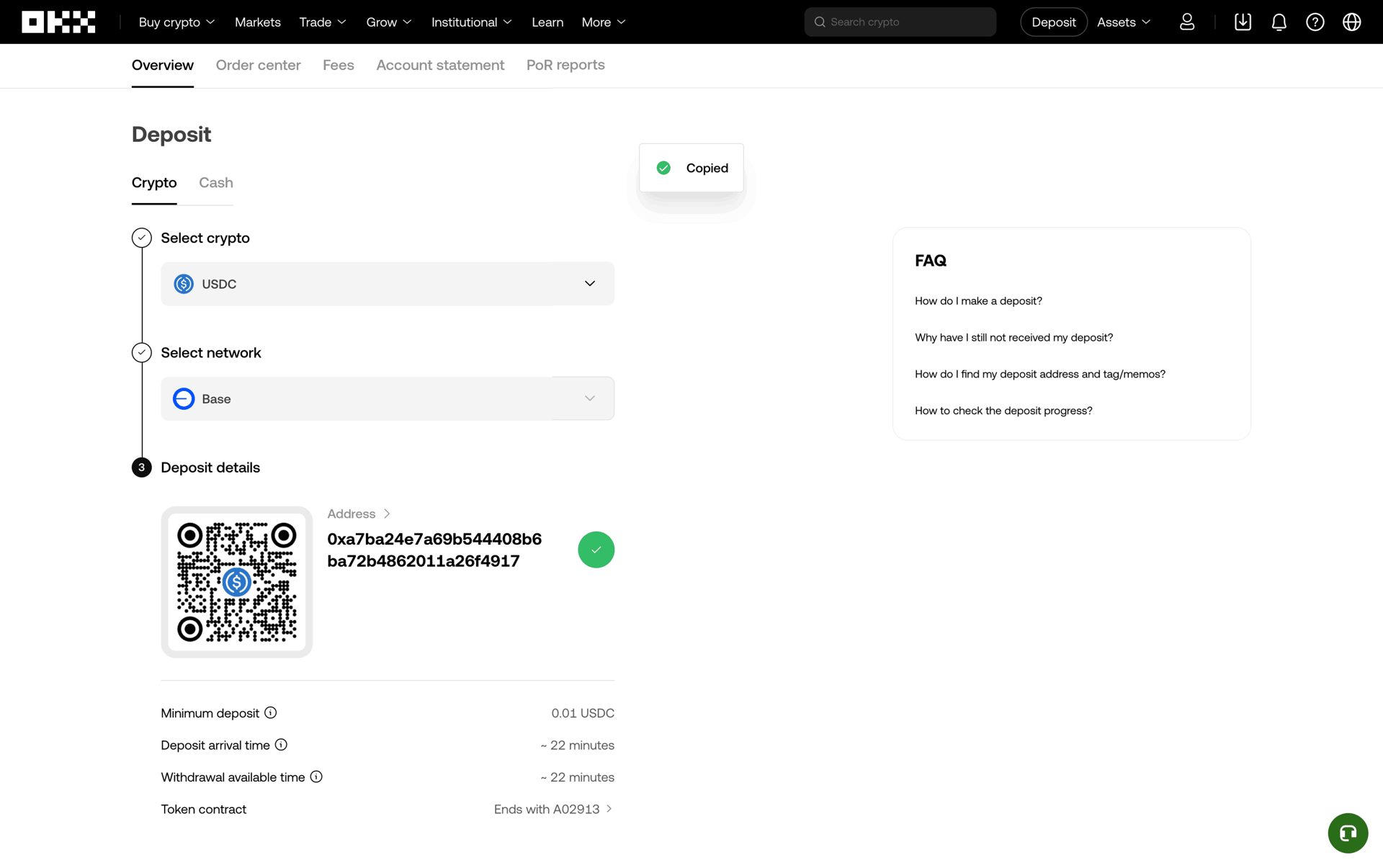The height and width of the screenshot is (868, 1383).
Task: Expand the Assets dropdown
Action: click(x=1124, y=22)
